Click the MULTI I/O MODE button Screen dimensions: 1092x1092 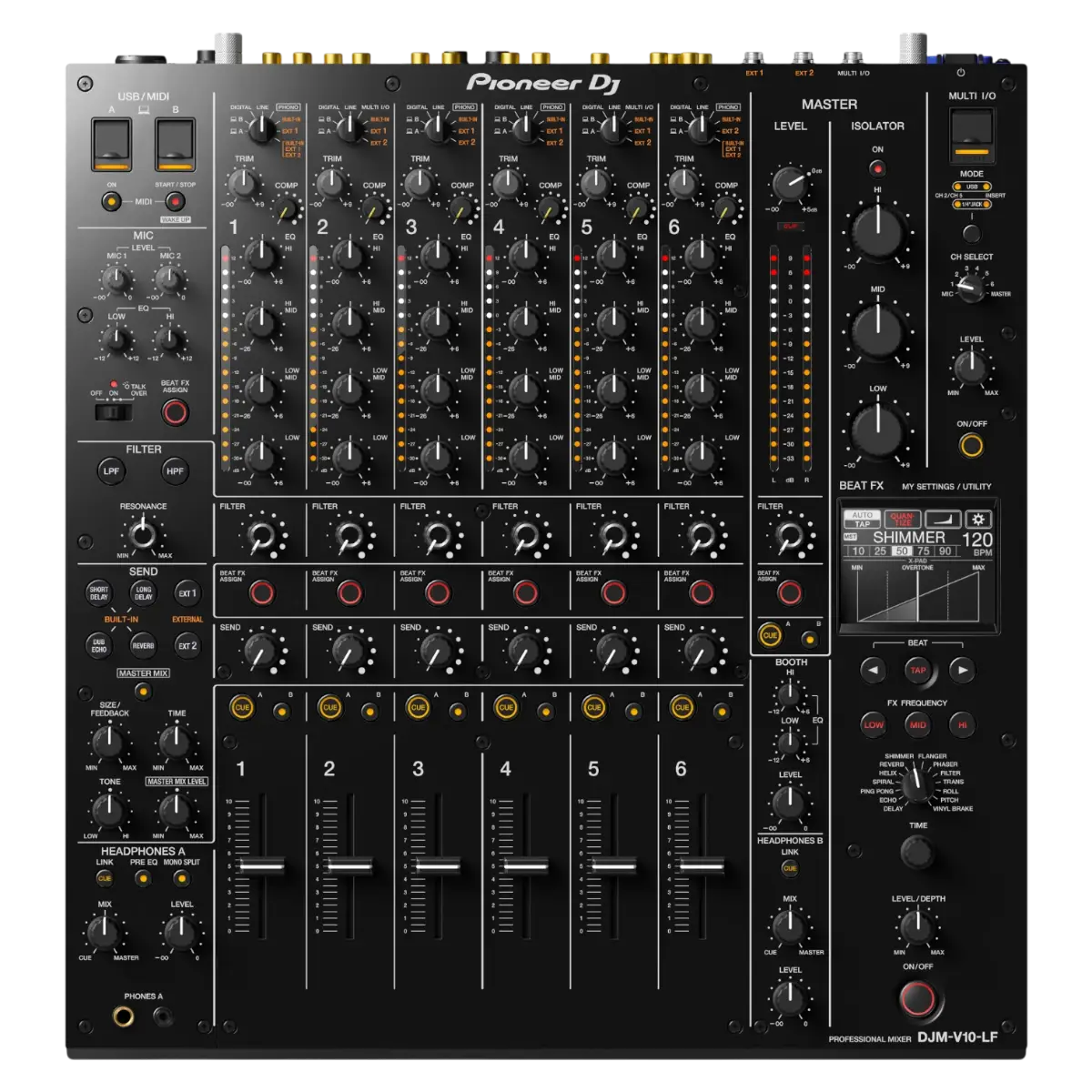tap(971, 233)
